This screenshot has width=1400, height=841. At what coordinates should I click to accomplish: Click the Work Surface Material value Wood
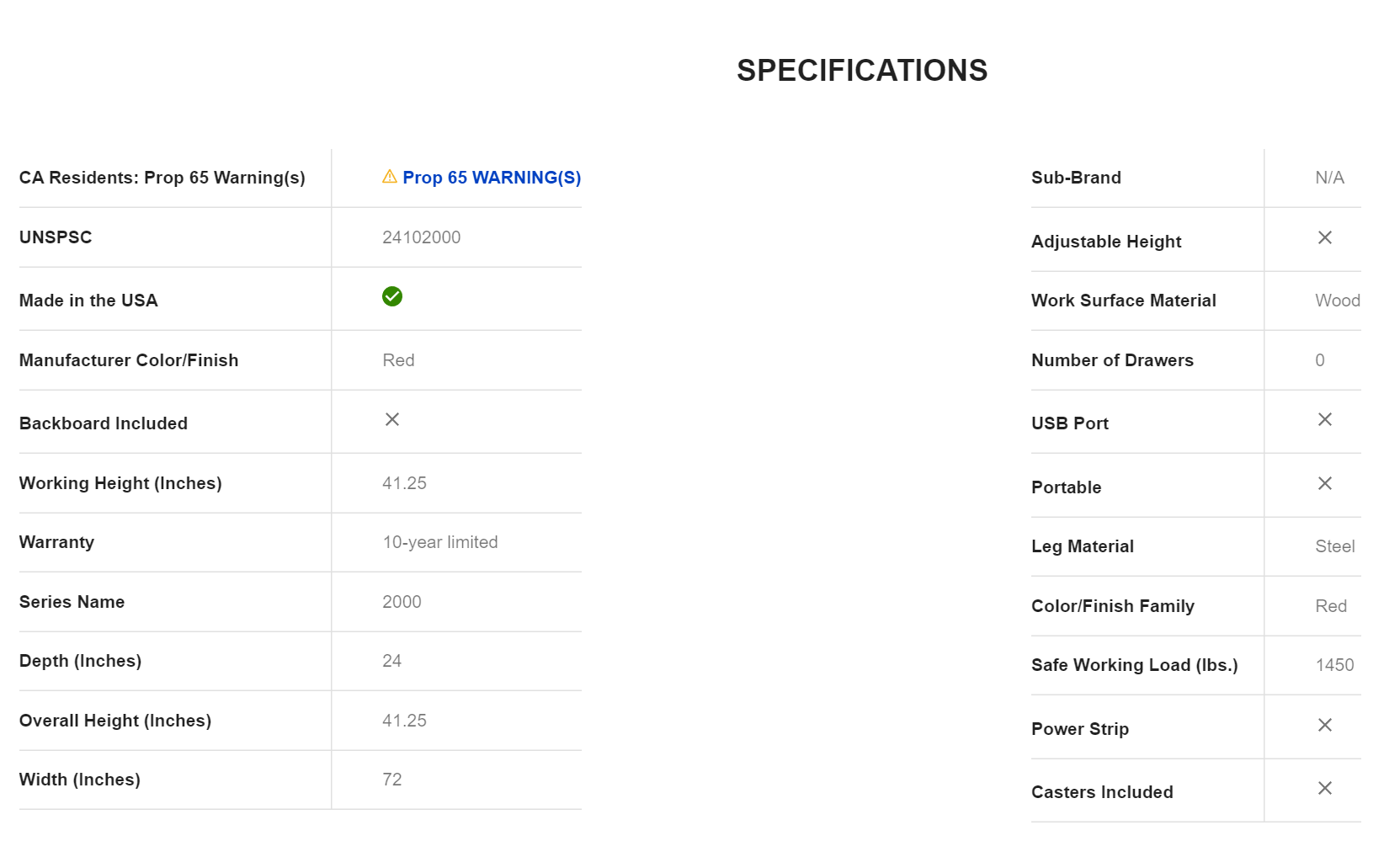(x=1337, y=301)
